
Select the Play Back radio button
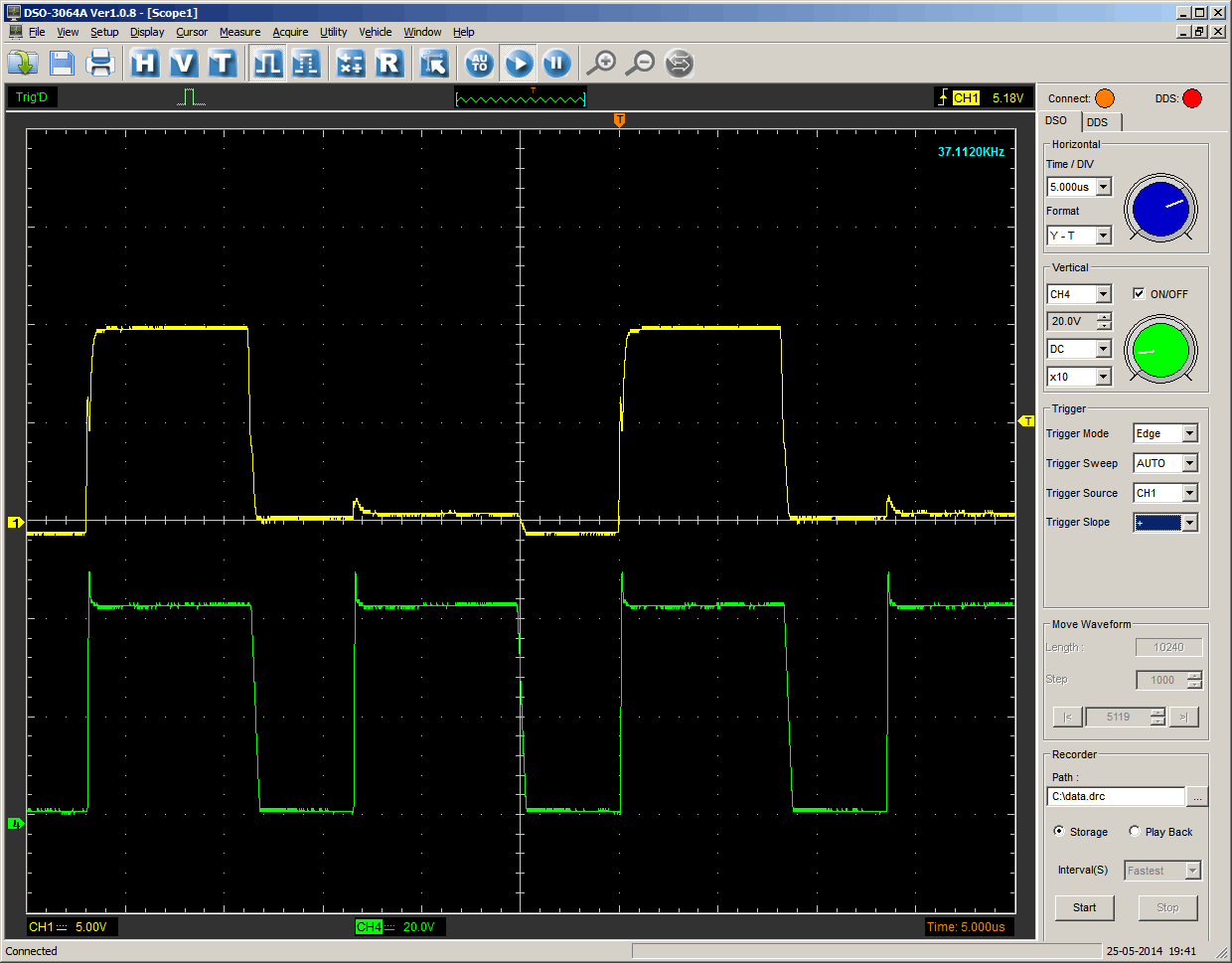(x=1135, y=831)
